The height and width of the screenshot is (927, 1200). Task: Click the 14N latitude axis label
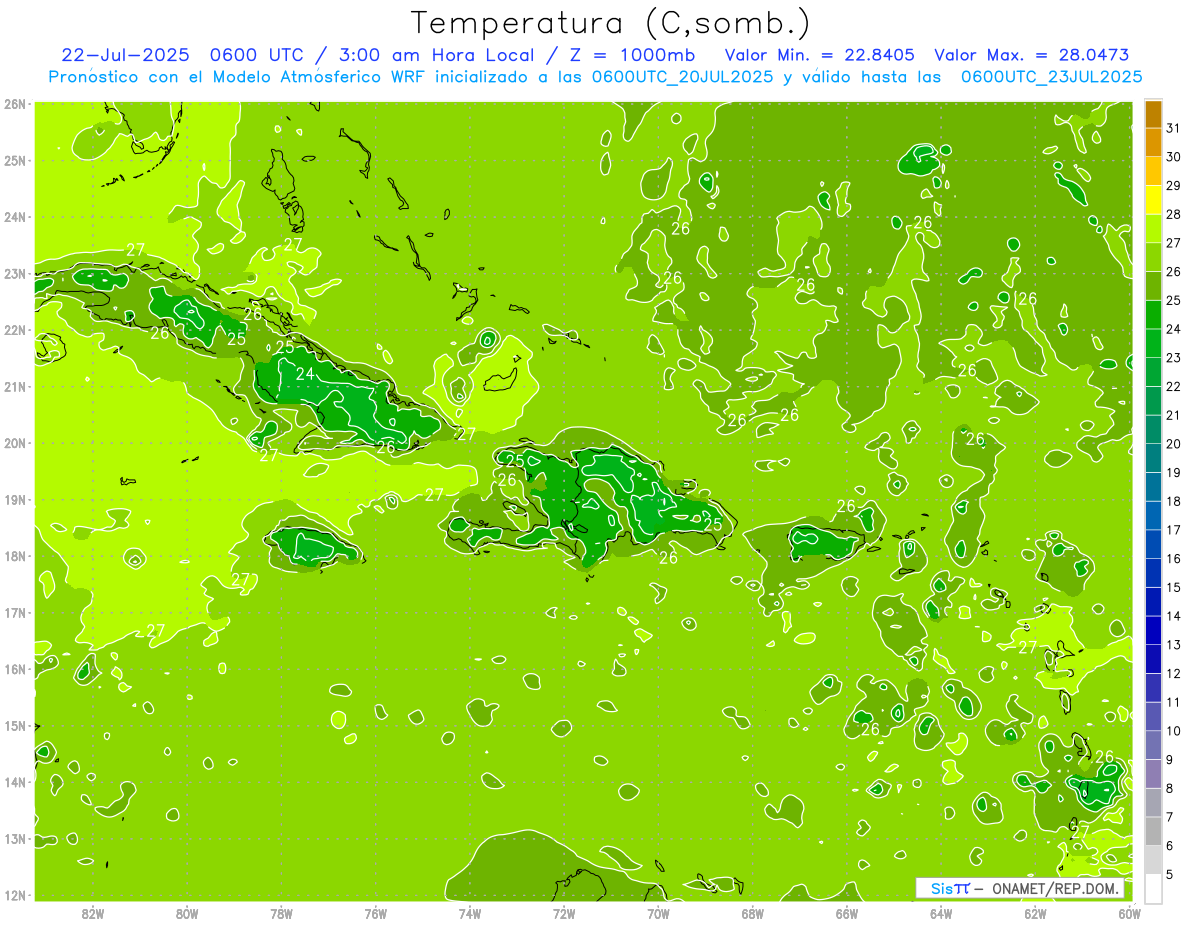[15, 782]
